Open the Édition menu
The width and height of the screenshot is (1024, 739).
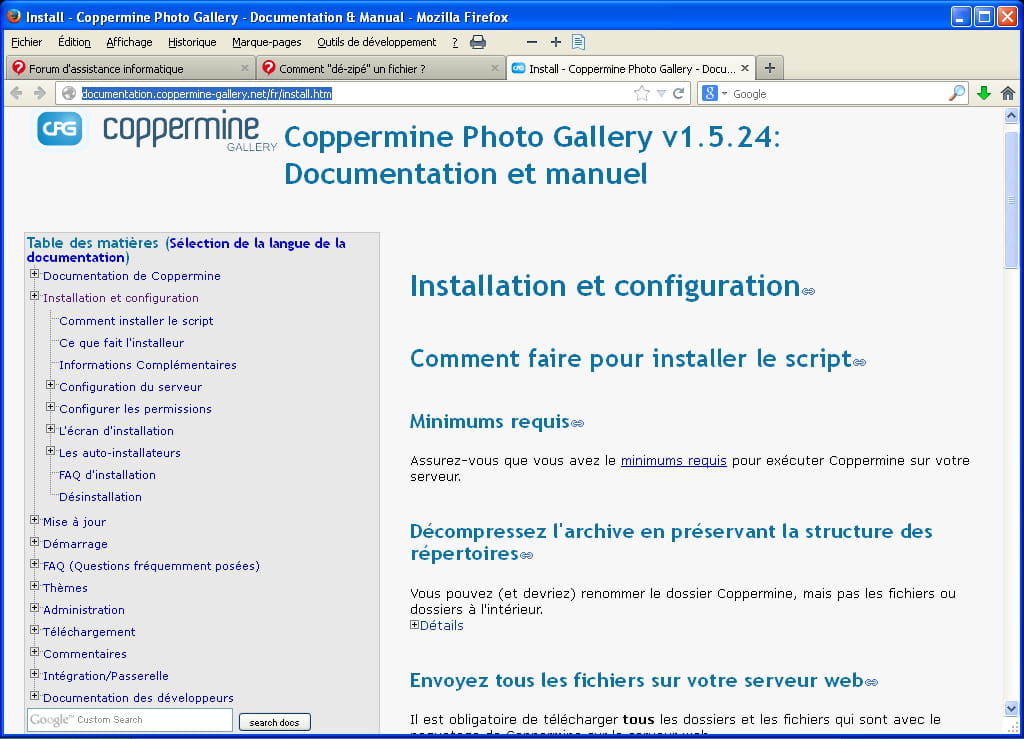coord(74,42)
